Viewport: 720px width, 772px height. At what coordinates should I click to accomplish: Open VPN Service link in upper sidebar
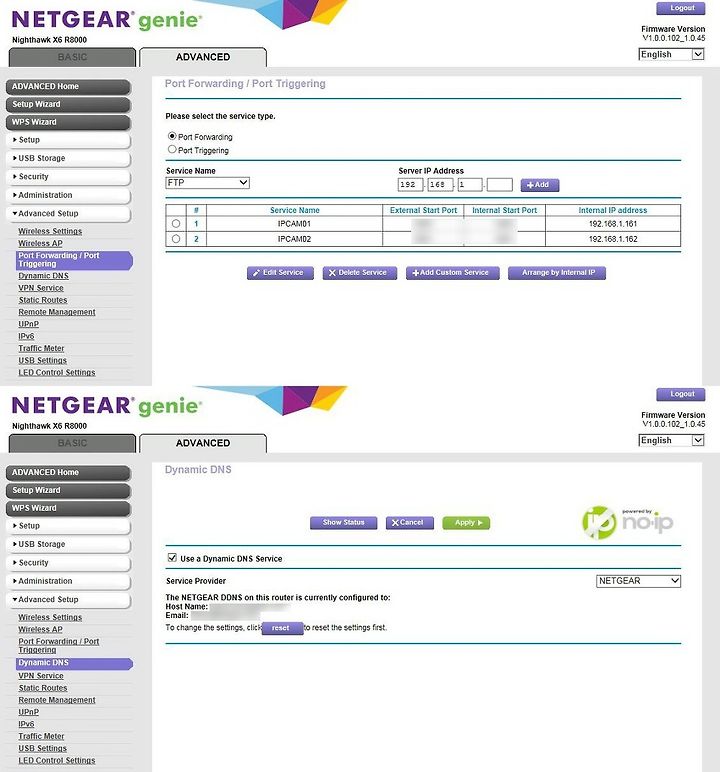click(41, 289)
